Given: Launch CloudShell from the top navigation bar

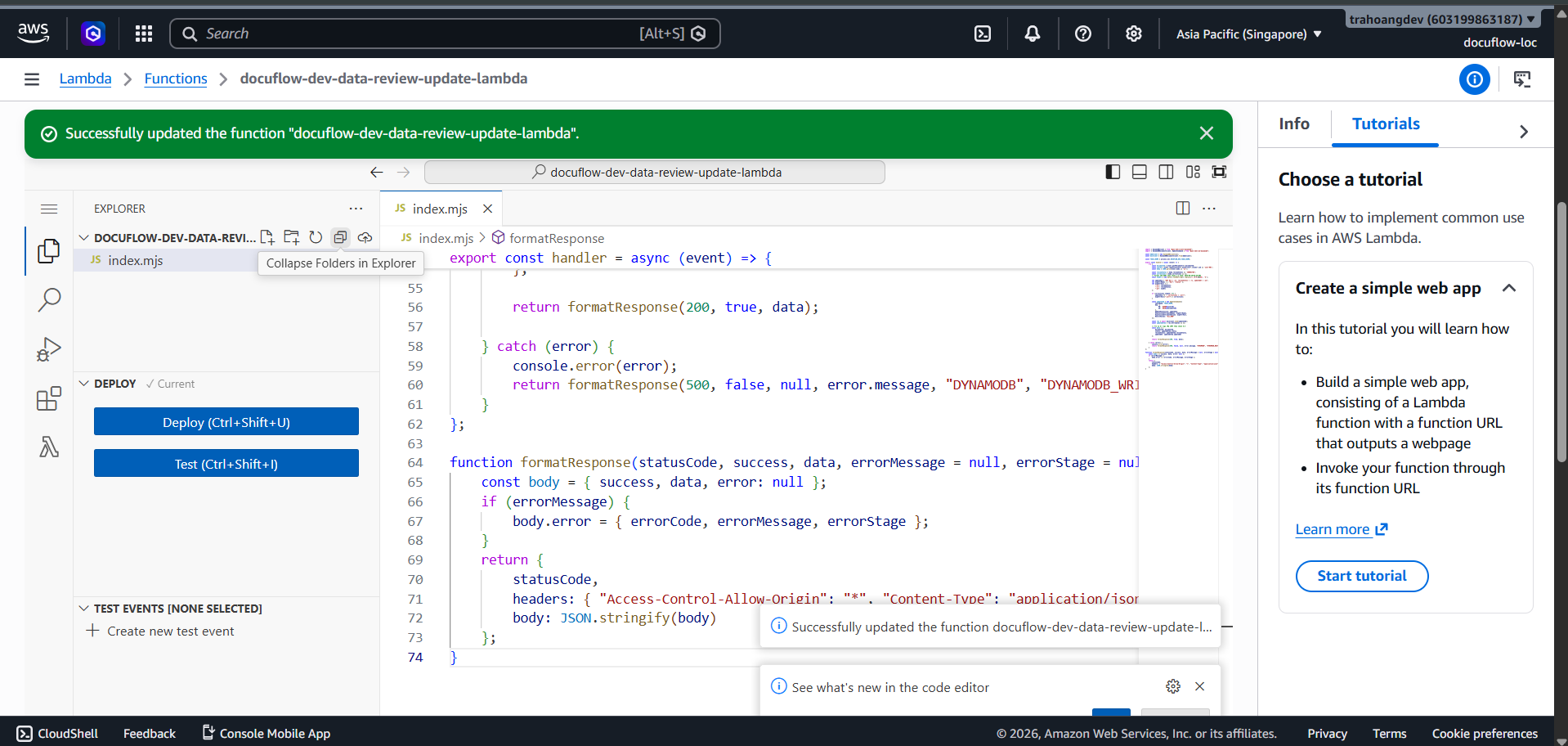Looking at the screenshot, I should click(983, 34).
